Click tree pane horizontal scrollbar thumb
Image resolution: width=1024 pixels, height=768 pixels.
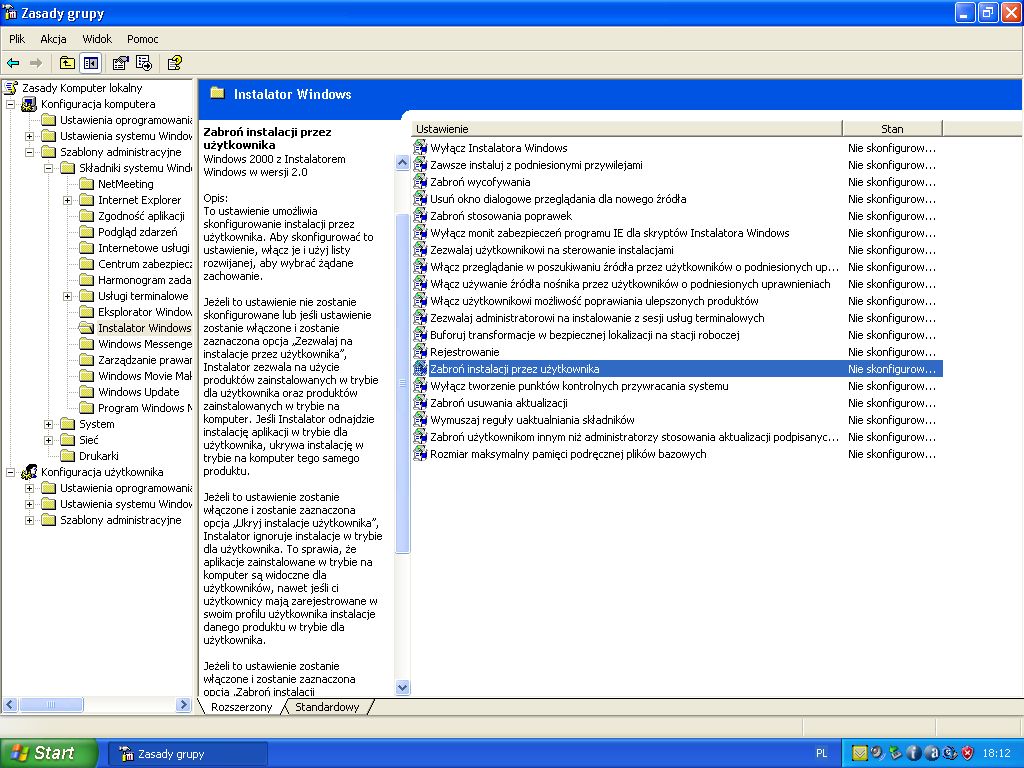(x=52, y=705)
